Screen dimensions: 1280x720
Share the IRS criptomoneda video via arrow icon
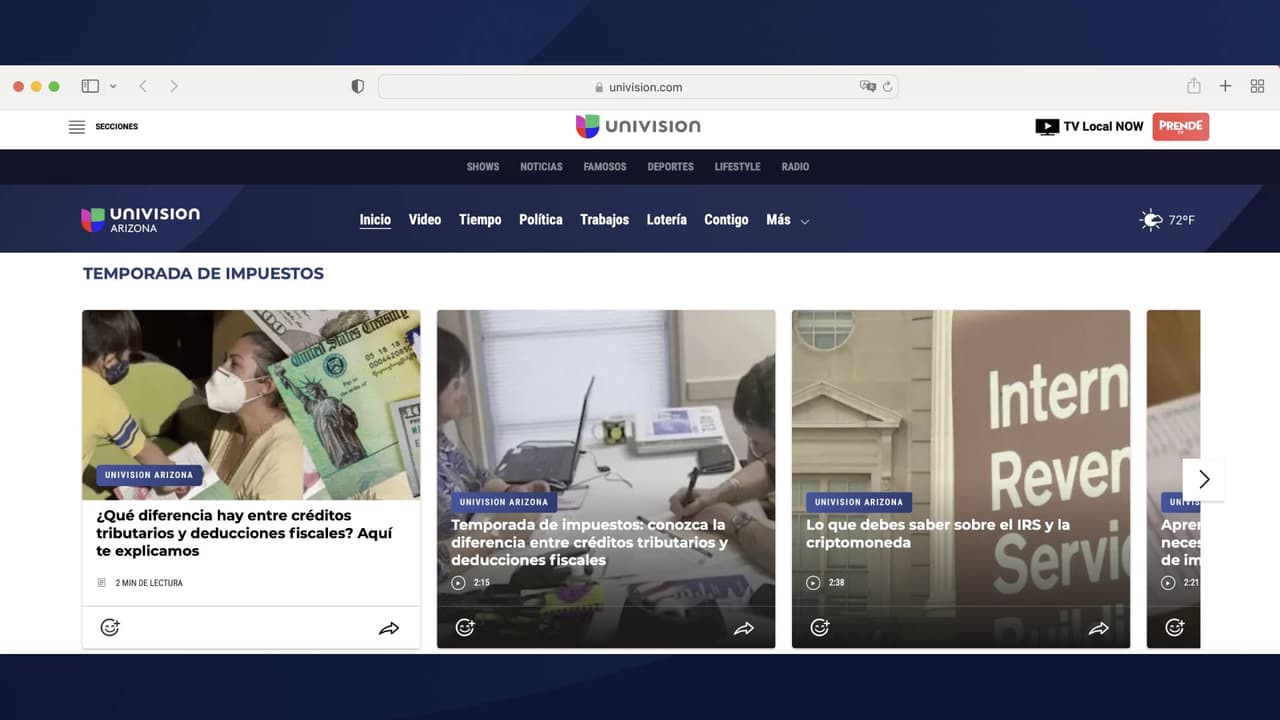pyautogui.click(x=1100, y=627)
